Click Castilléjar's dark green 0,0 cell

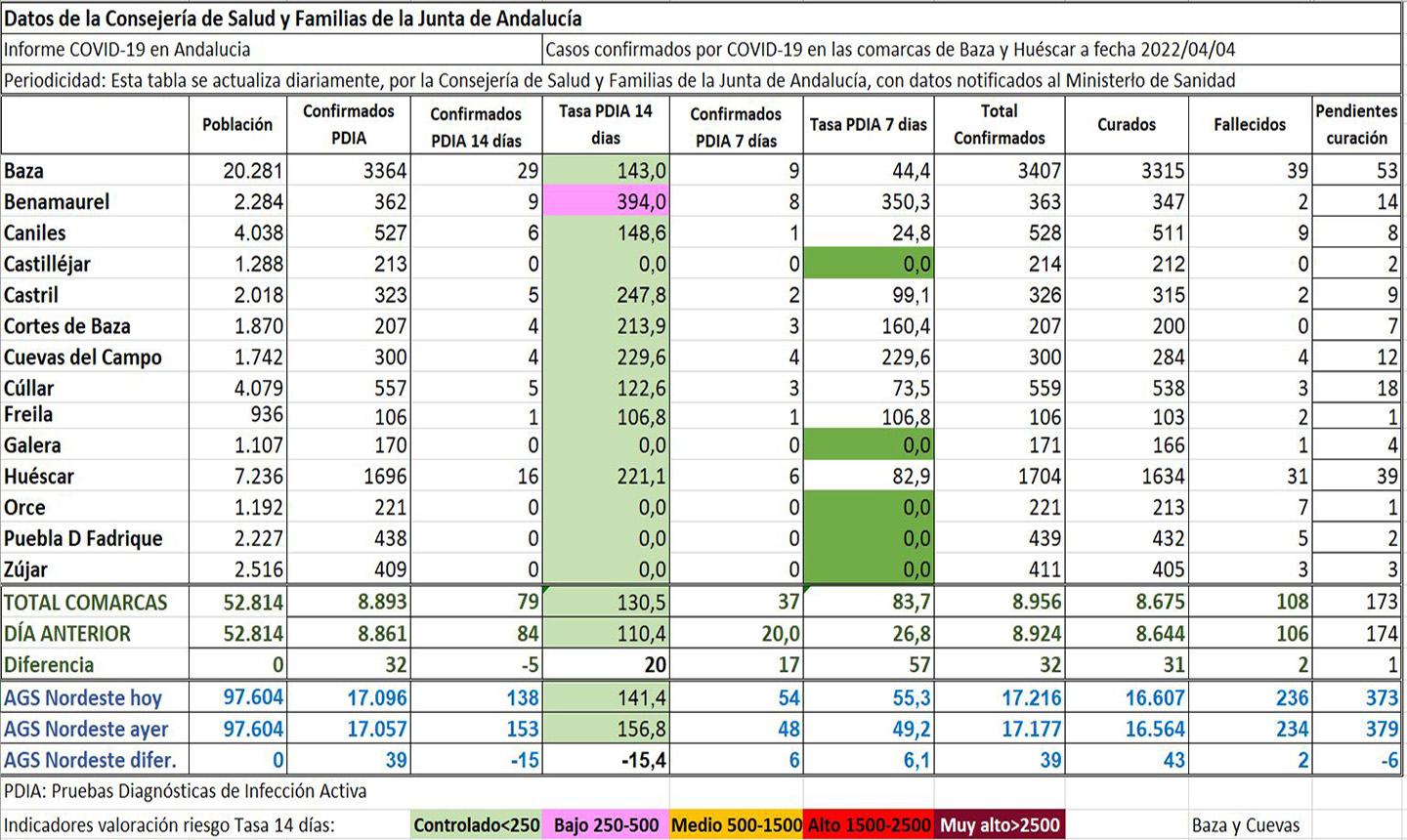point(869,265)
